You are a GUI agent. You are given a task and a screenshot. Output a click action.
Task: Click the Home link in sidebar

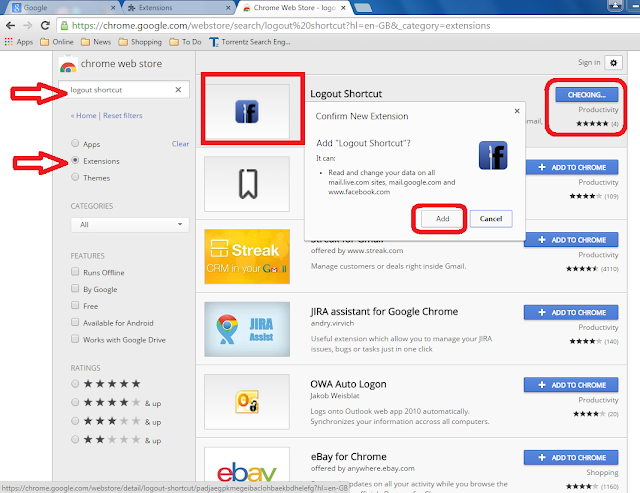tap(84, 115)
